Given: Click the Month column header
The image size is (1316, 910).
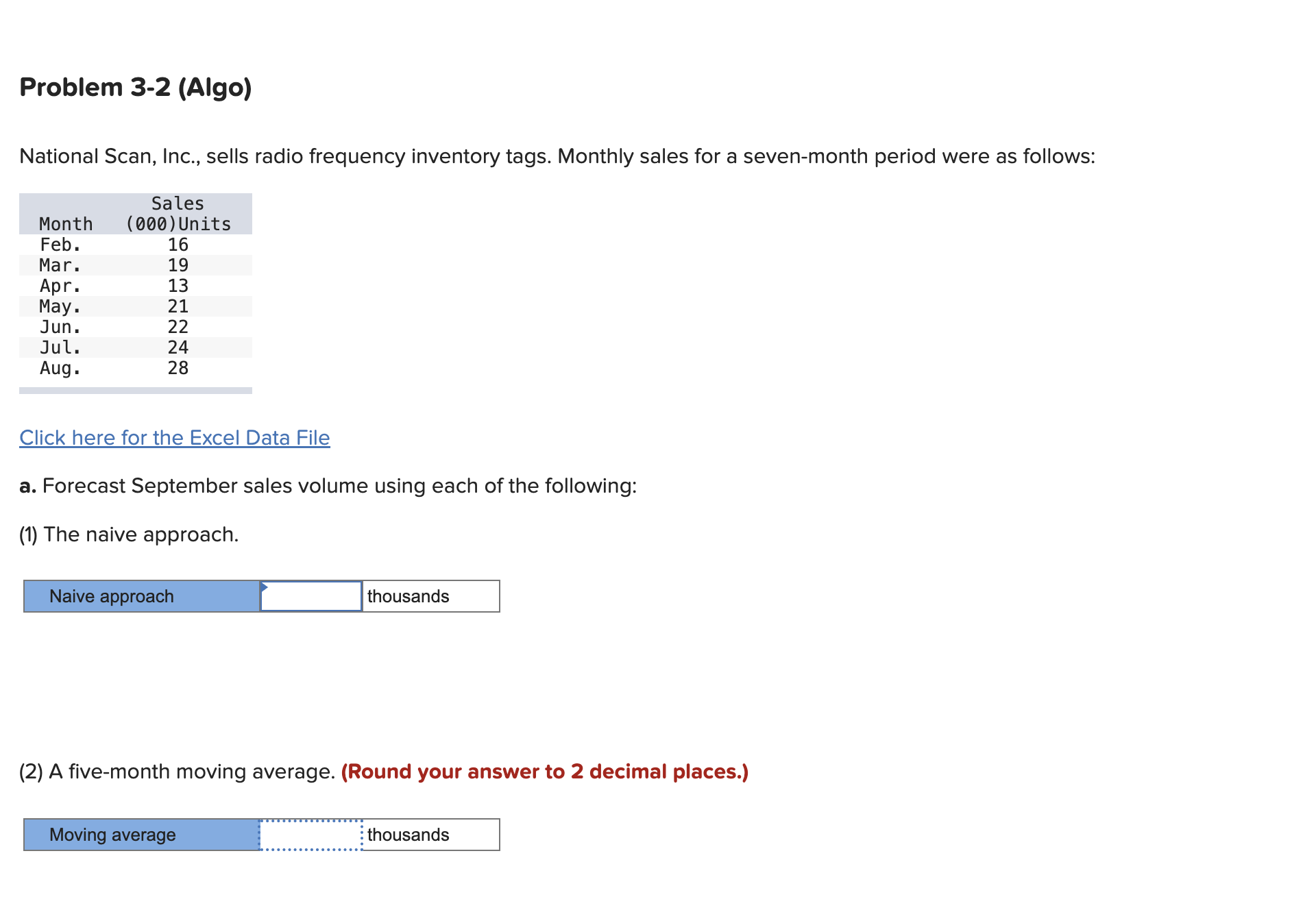Looking at the screenshot, I should pyautogui.click(x=65, y=223).
